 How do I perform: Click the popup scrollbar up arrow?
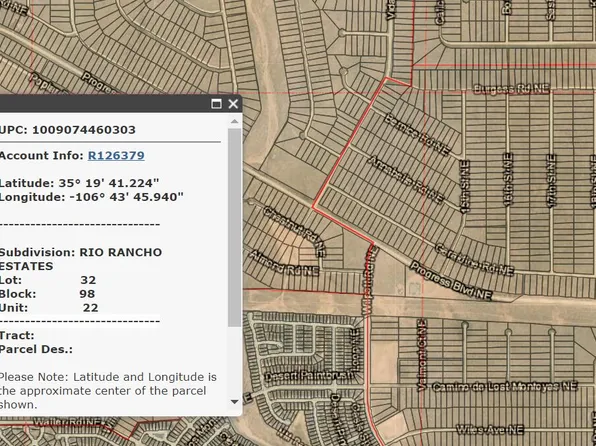pos(235,121)
